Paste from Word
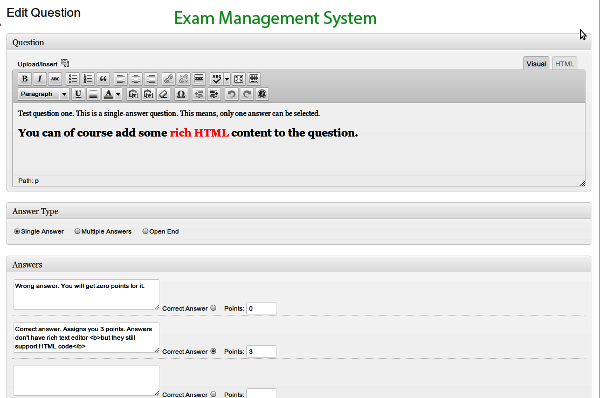This screenshot has width=600, height=398. (x=148, y=94)
